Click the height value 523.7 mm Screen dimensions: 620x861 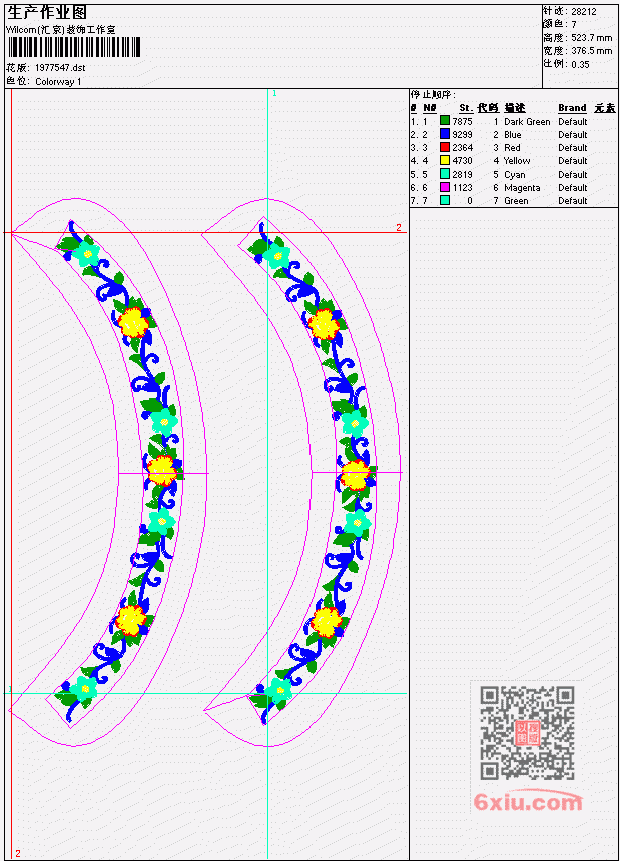click(x=591, y=37)
